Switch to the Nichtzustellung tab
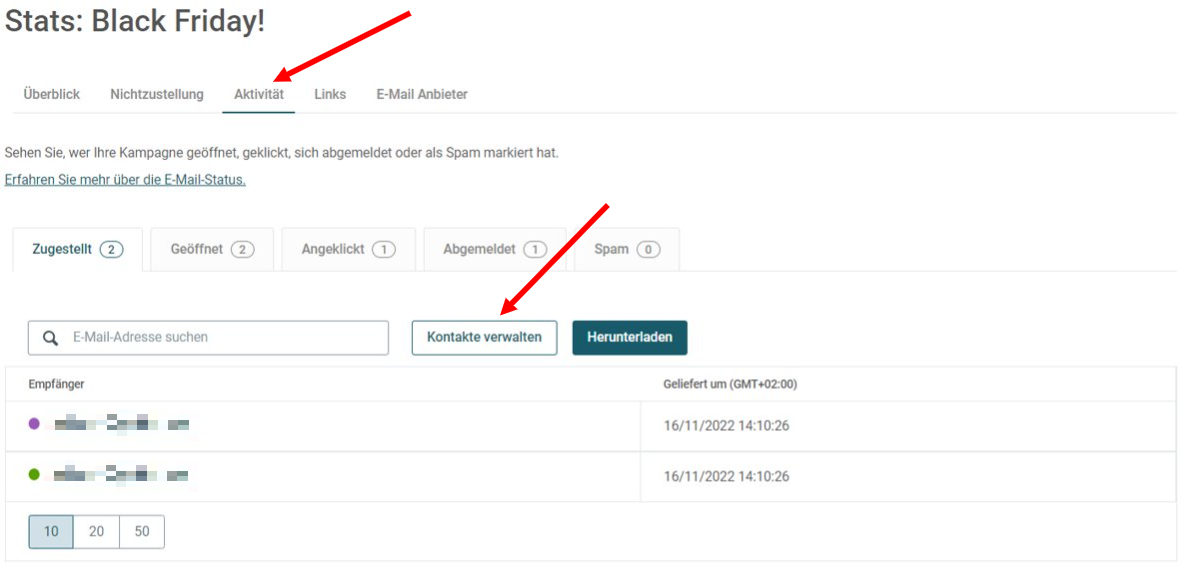Image resolution: width=1183 pixels, height=568 pixels. click(x=157, y=94)
